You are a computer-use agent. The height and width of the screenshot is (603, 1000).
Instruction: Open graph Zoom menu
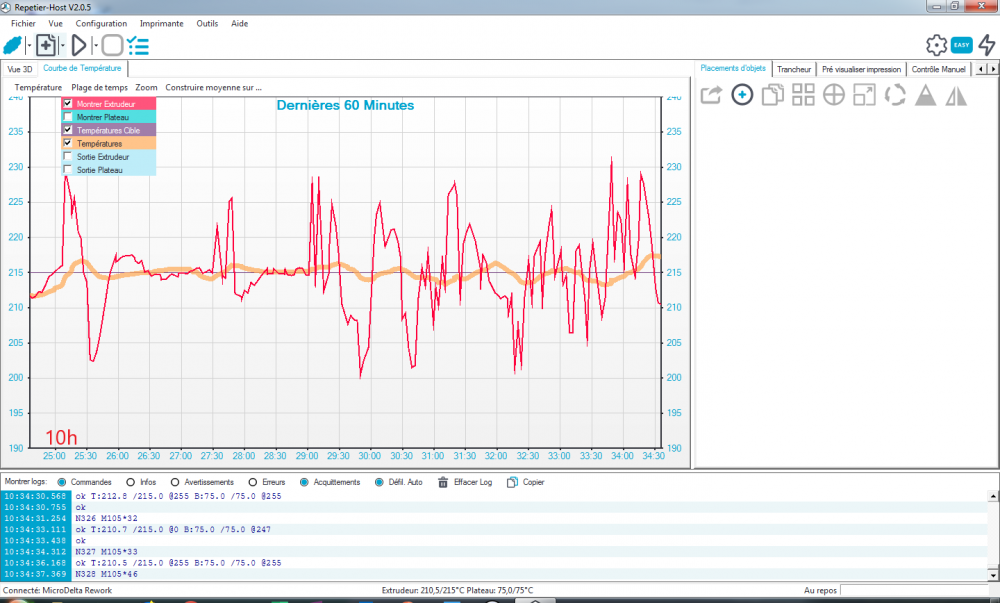pyautogui.click(x=146, y=87)
